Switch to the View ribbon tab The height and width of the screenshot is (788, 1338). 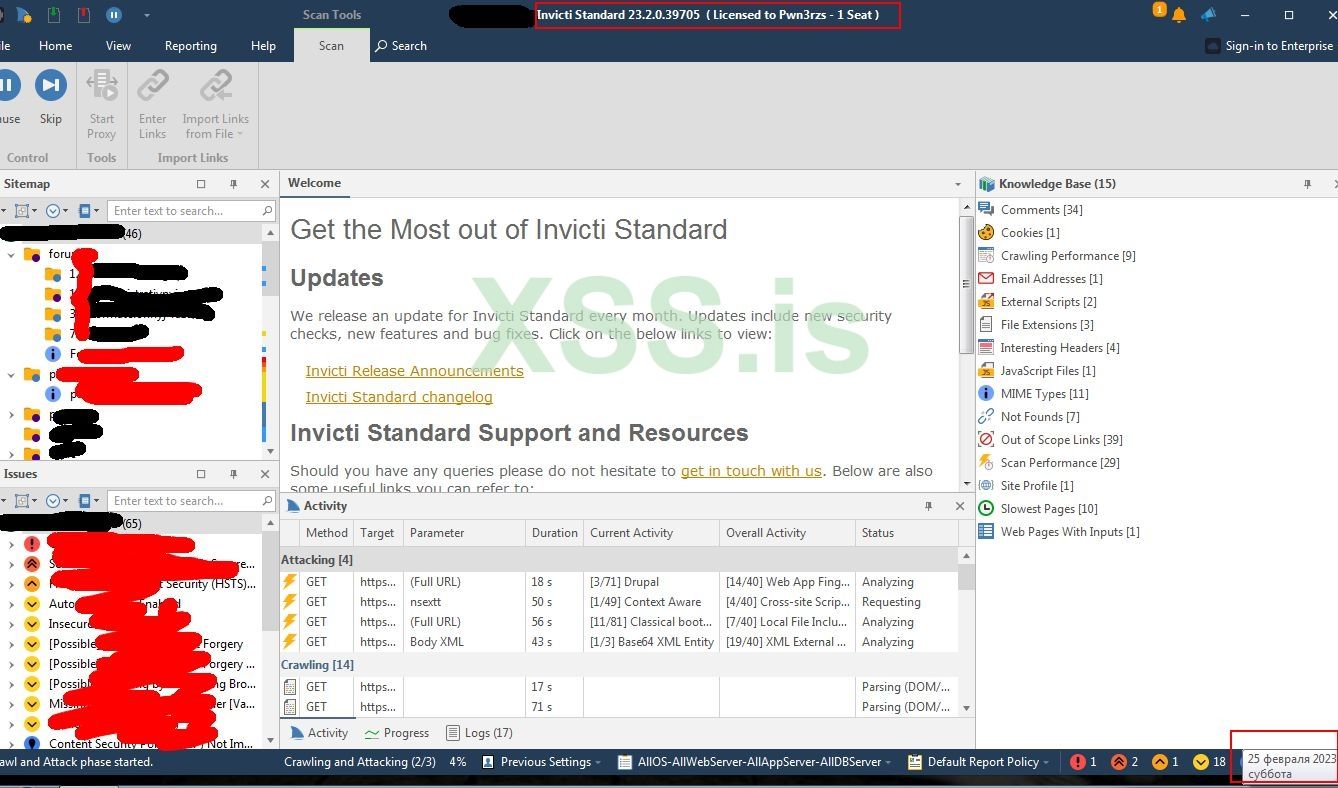[118, 46]
